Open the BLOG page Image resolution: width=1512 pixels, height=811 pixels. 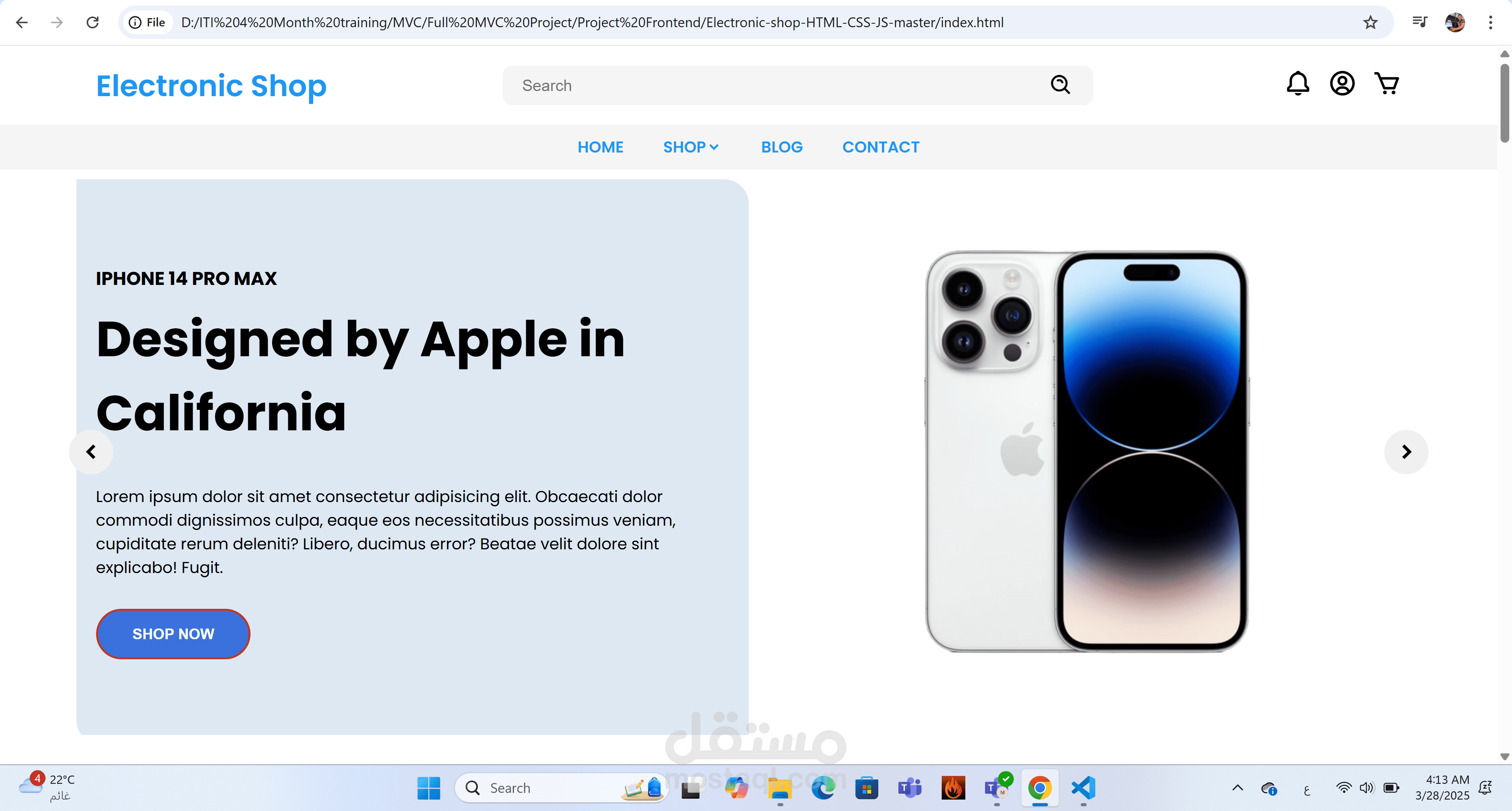point(782,147)
